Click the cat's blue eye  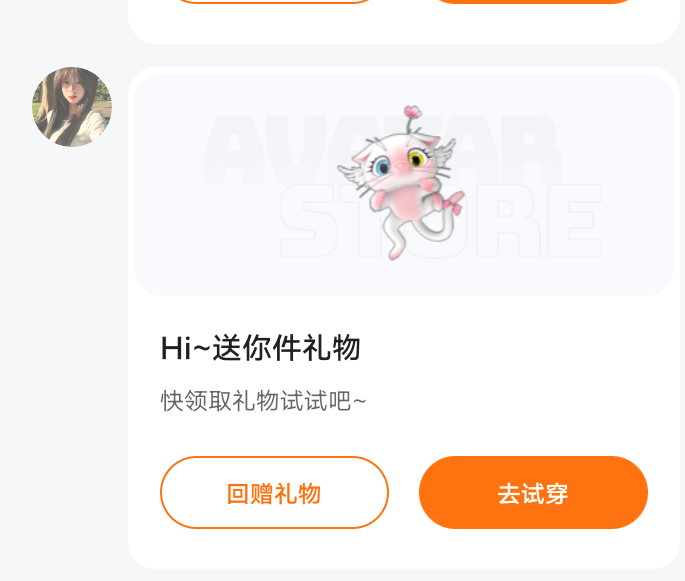383,166
